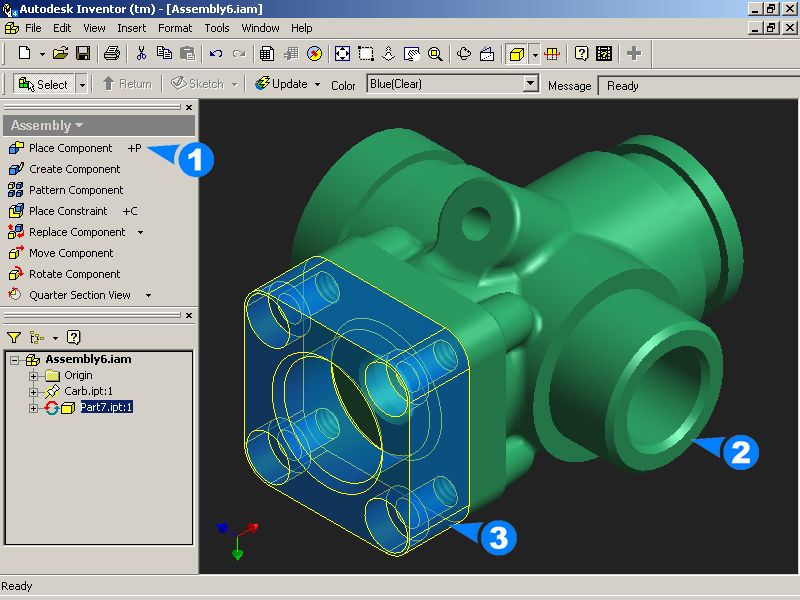800x600 pixels.
Task: Open the display mode dropdown arrow
Action: [535, 54]
